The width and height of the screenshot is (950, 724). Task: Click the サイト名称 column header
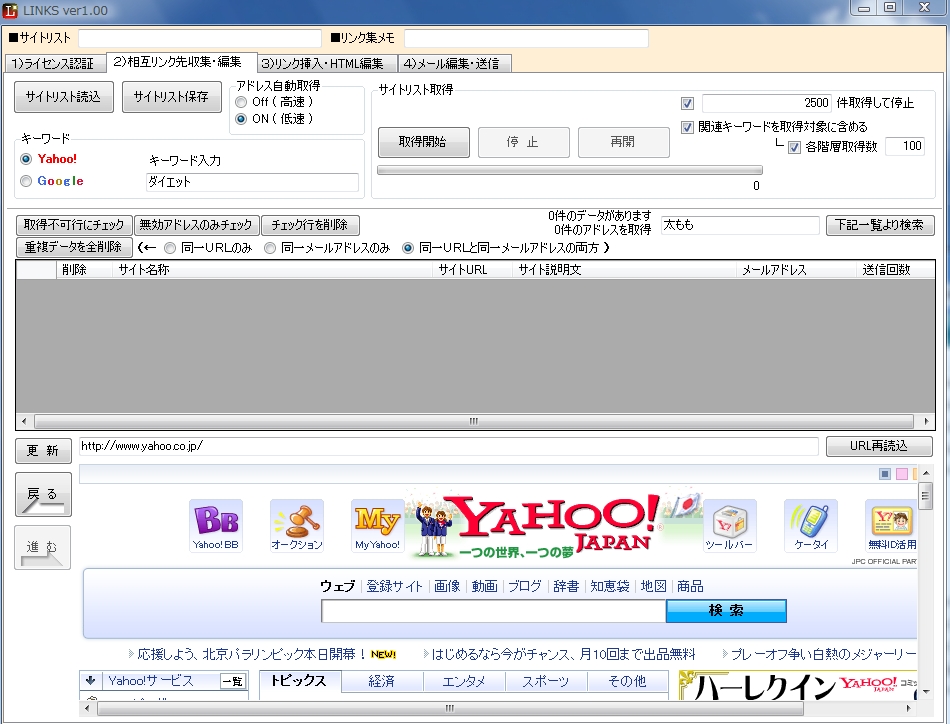click(x=273, y=270)
